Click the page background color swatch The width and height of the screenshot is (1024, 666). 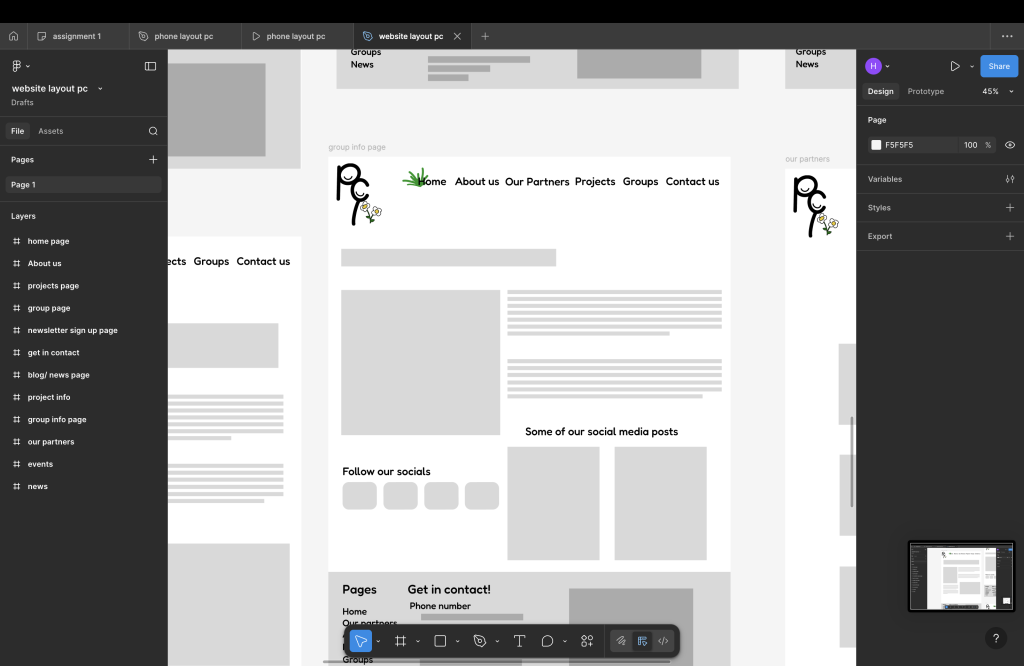point(876,145)
